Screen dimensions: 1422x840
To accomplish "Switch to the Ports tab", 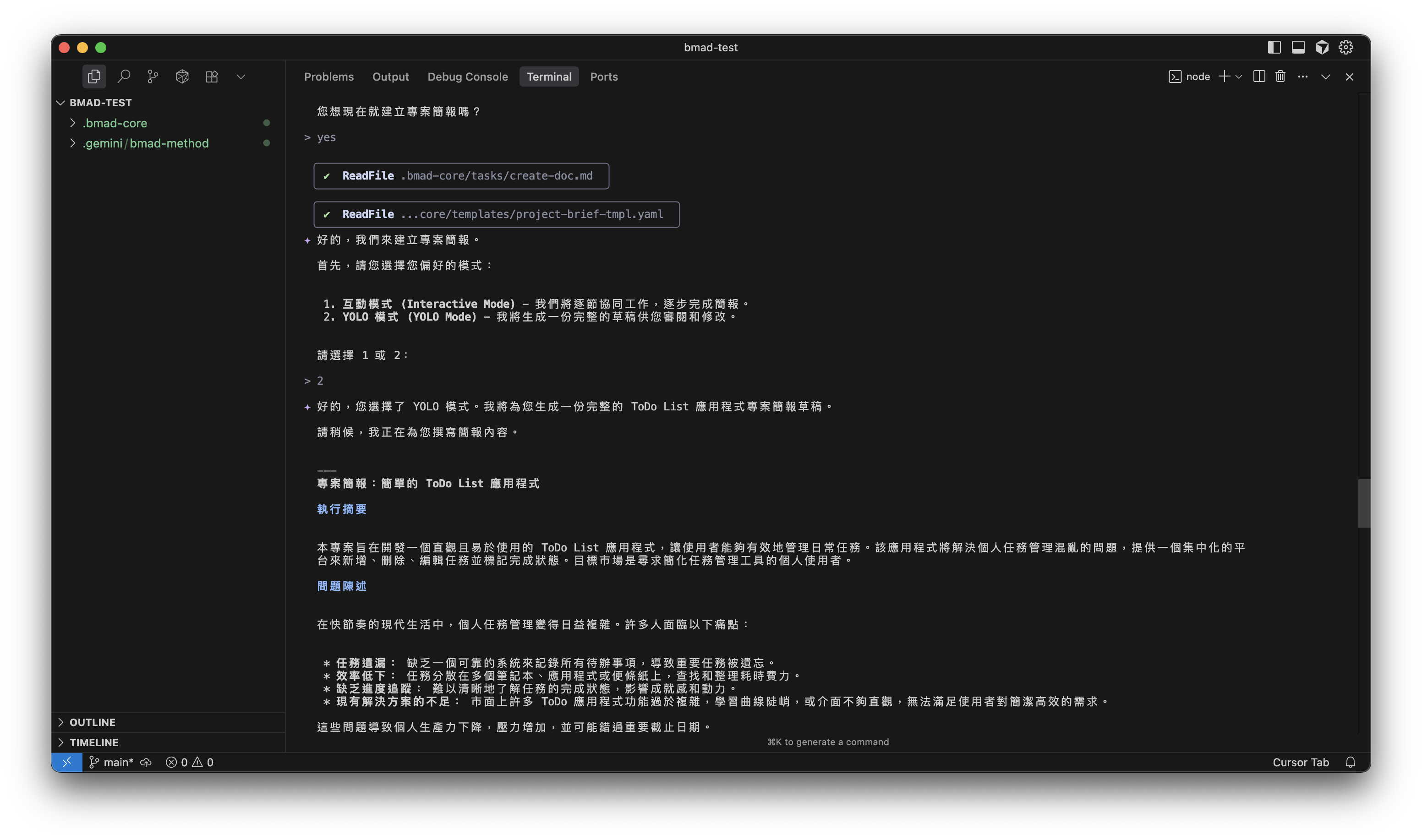I will click(x=604, y=76).
